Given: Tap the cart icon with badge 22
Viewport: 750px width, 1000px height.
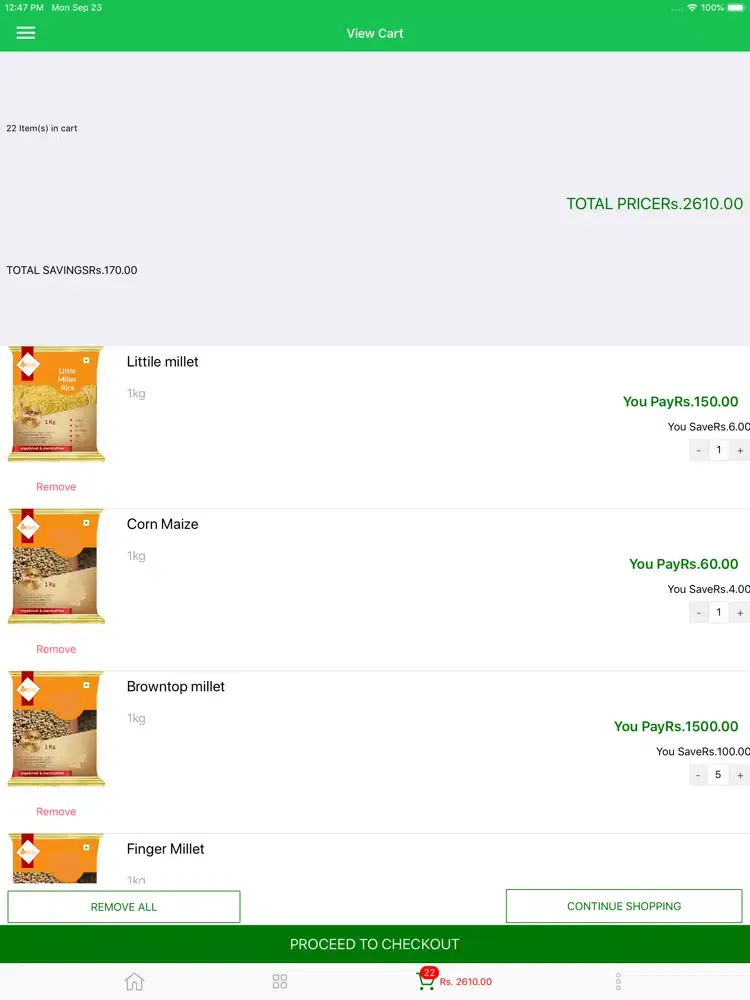Looking at the screenshot, I should point(427,981).
